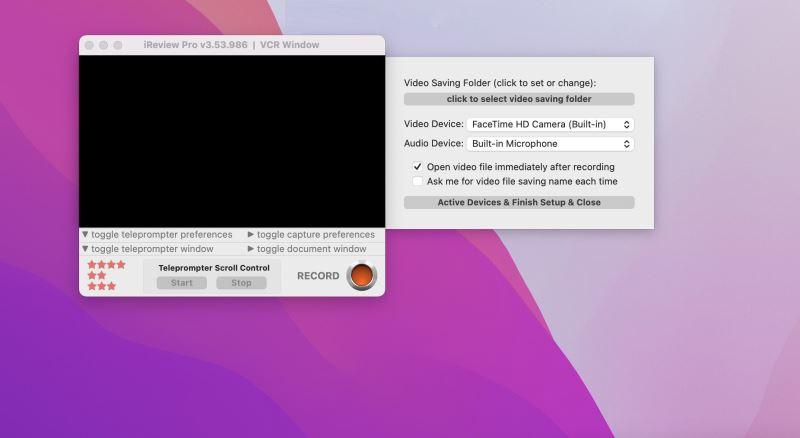Click the Teleprompter Scroll Control heading
This screenshot has height=438, width=800.
(214, 268)
